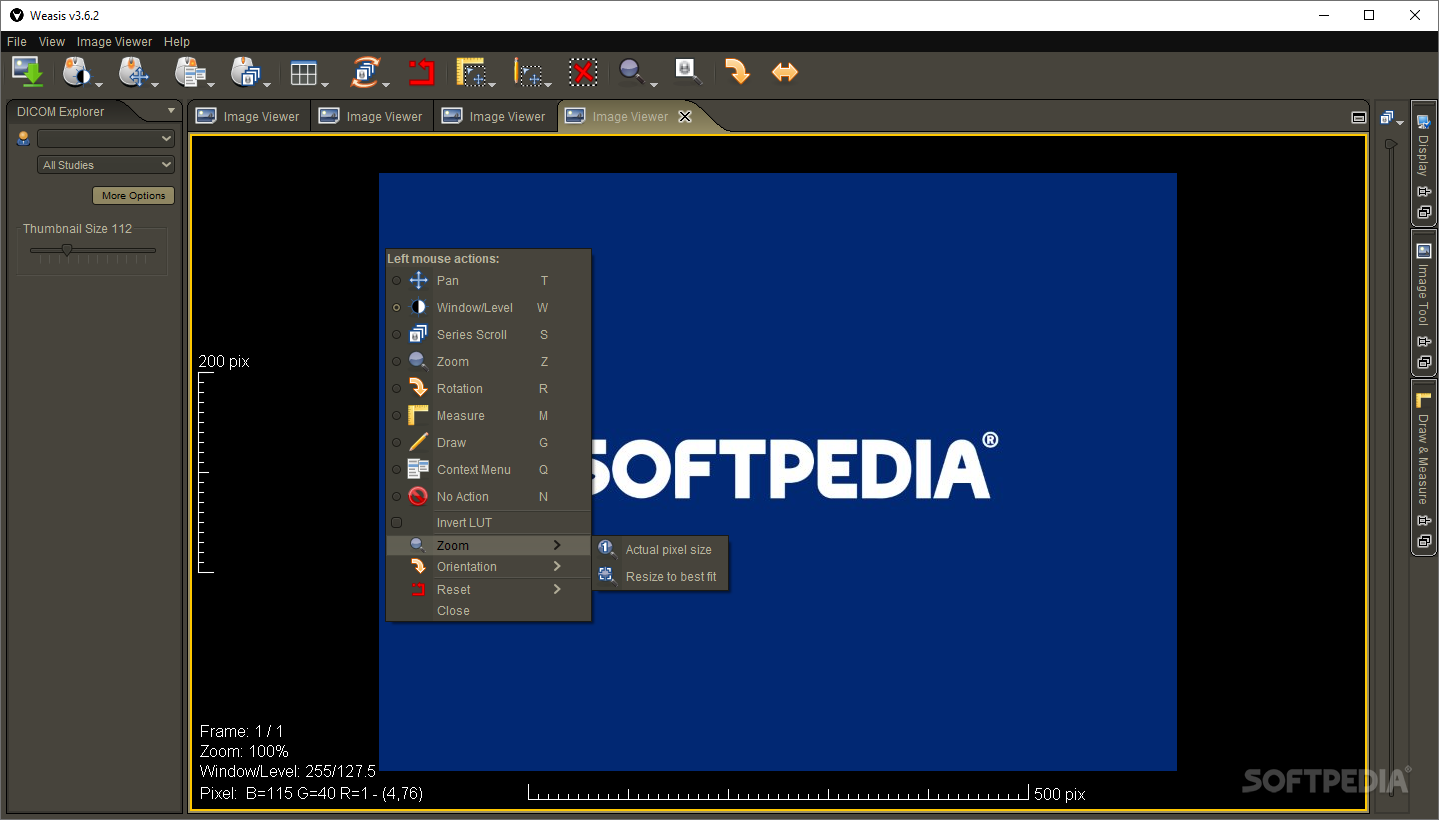Click the middle mouse button pan icon

click(x=133, y=72)
